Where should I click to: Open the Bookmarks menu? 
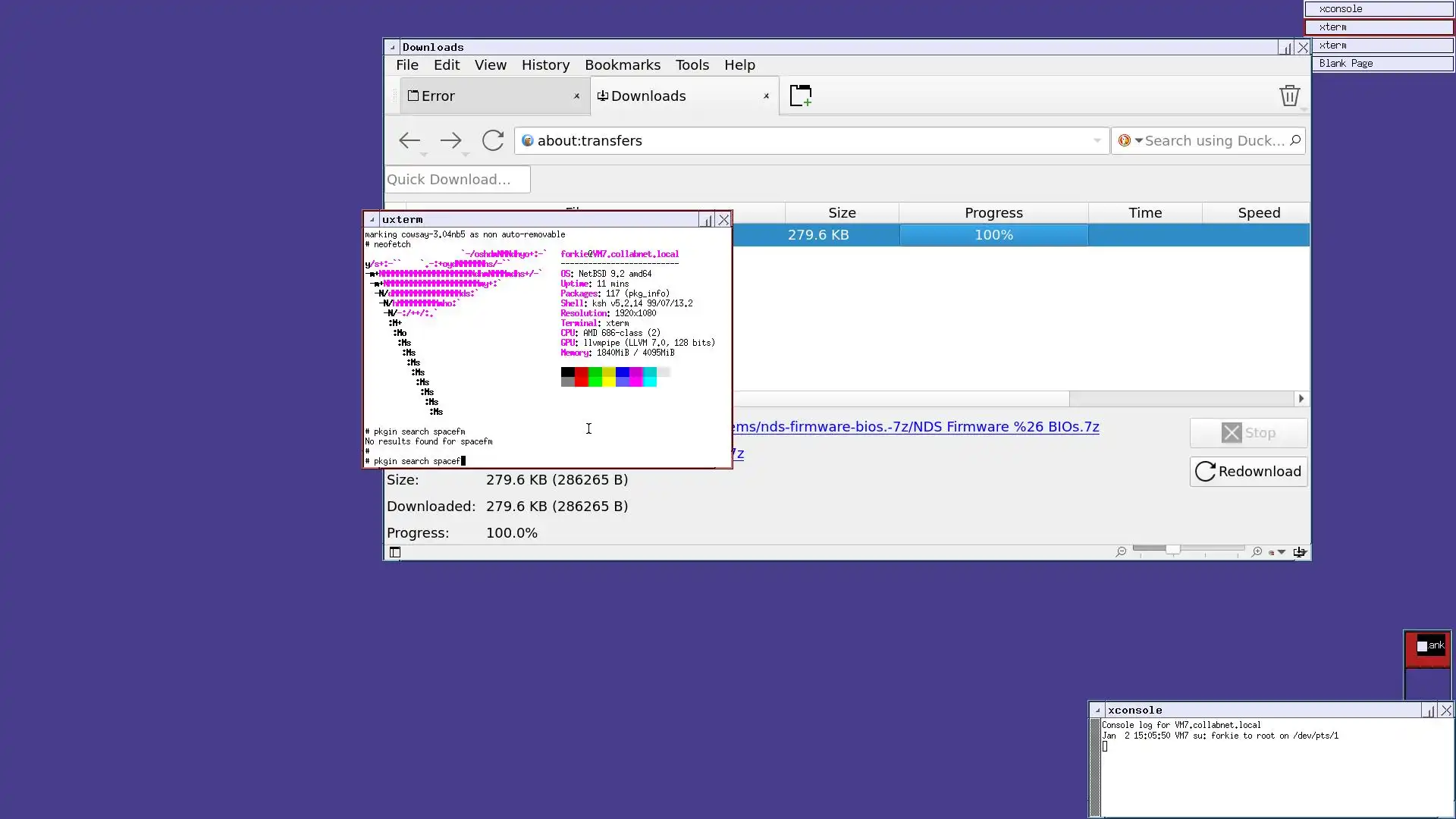tap(622, 65)
